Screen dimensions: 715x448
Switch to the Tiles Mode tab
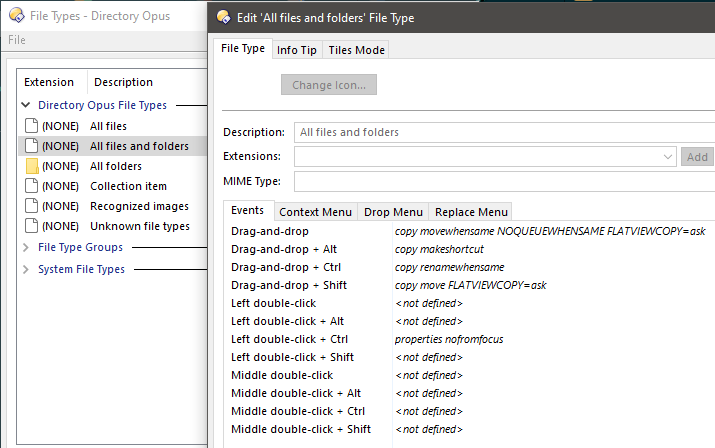click(357, 50)
